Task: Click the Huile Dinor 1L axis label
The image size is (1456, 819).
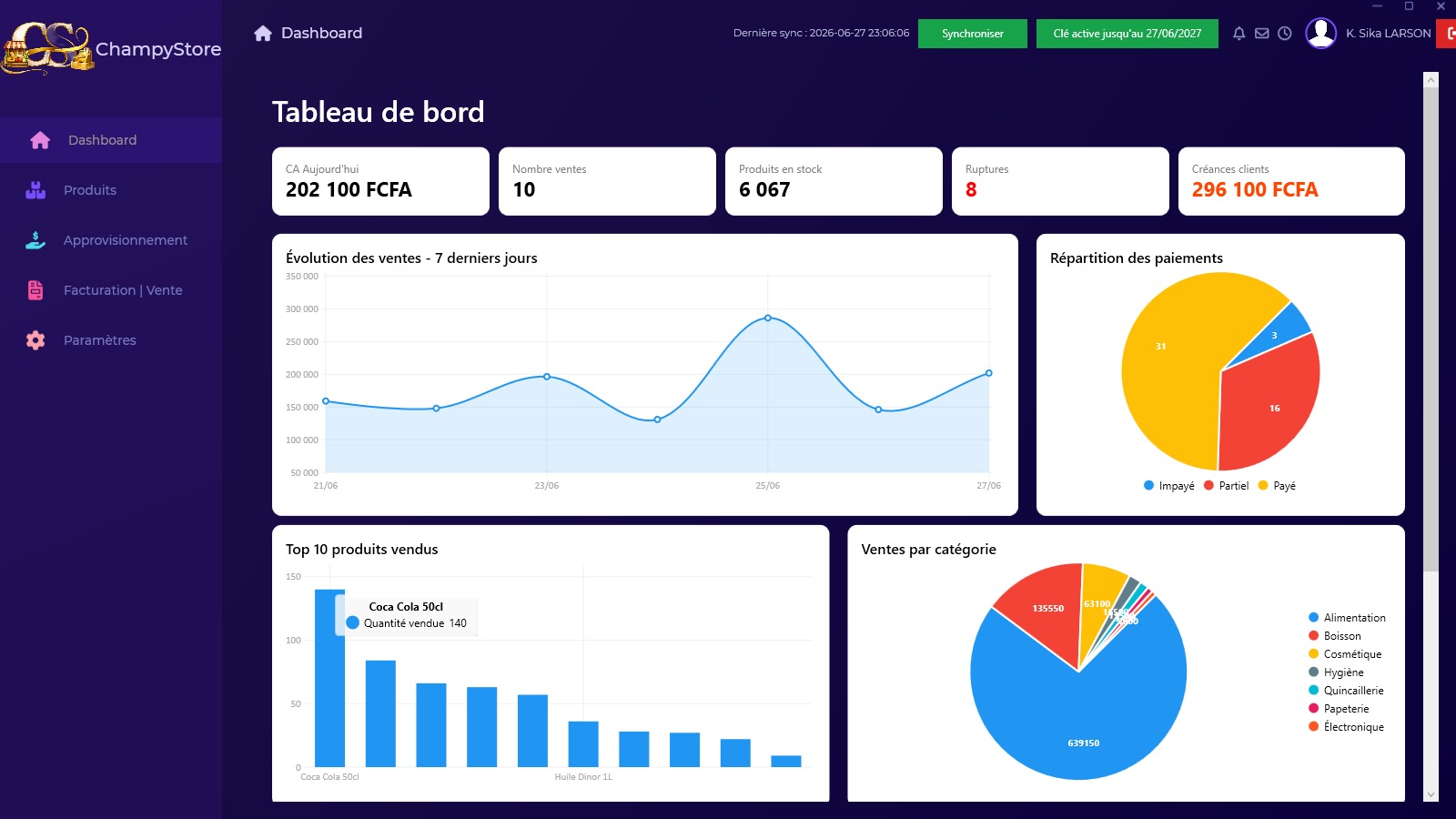Action: pos(583,777)
